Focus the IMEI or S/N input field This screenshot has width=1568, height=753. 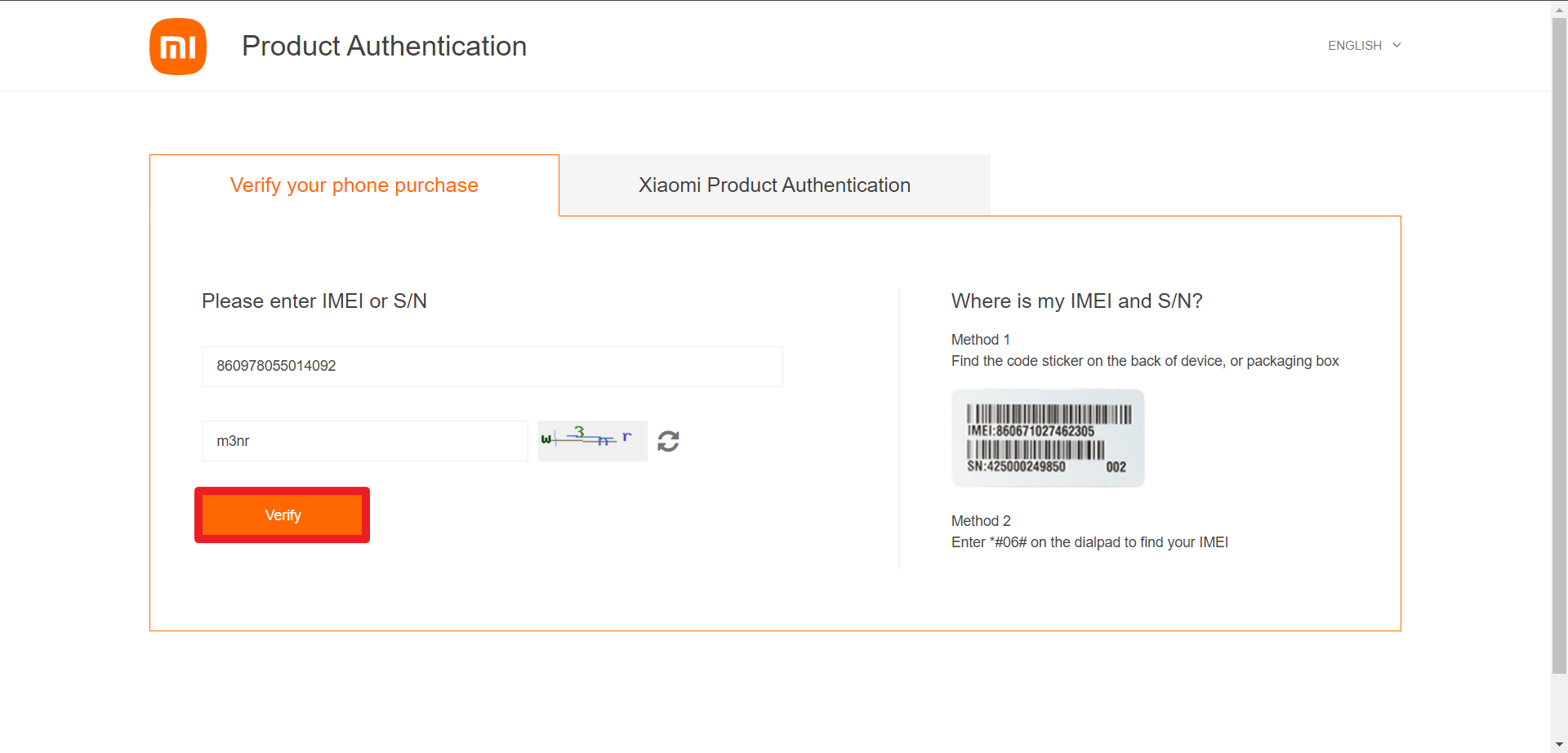click(x=492, y=366)
